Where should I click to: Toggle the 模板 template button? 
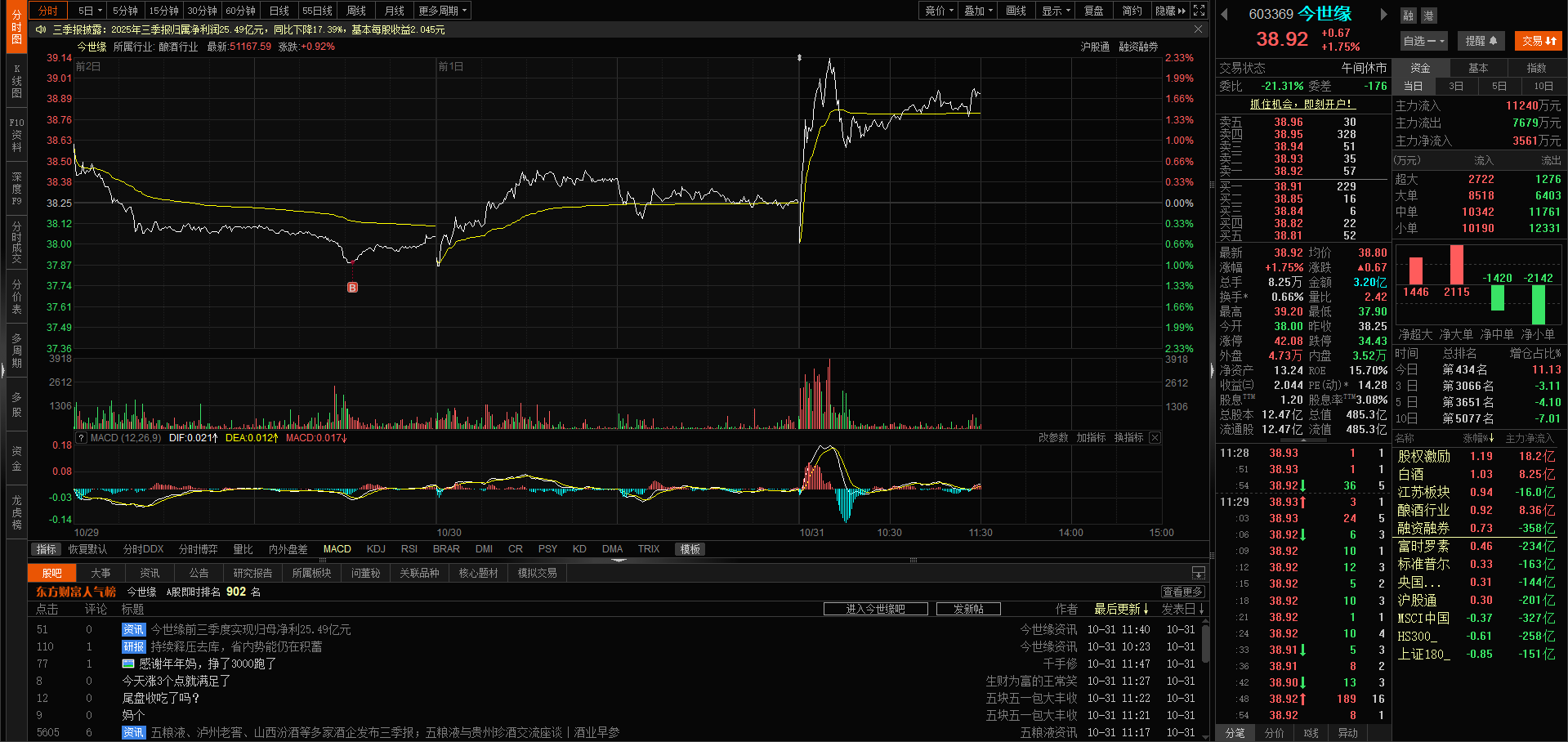pyautogui.click(x=690, y=549)
